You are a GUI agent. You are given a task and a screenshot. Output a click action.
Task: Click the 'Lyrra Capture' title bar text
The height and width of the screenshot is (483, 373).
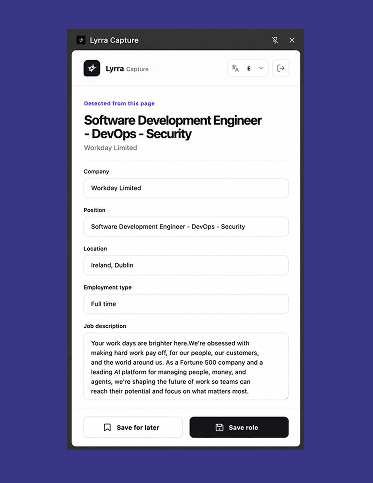point(114,40)
